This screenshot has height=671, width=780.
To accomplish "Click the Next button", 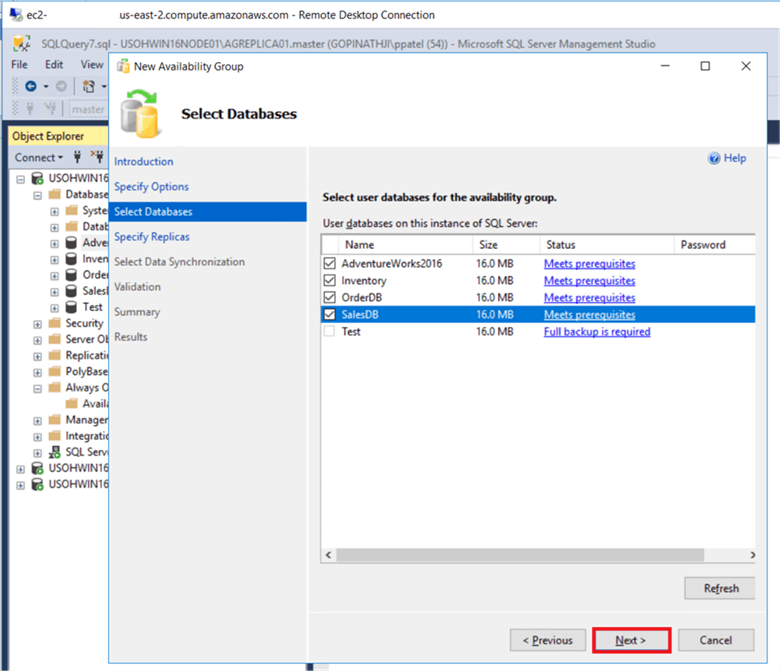I will click(631, 640).
